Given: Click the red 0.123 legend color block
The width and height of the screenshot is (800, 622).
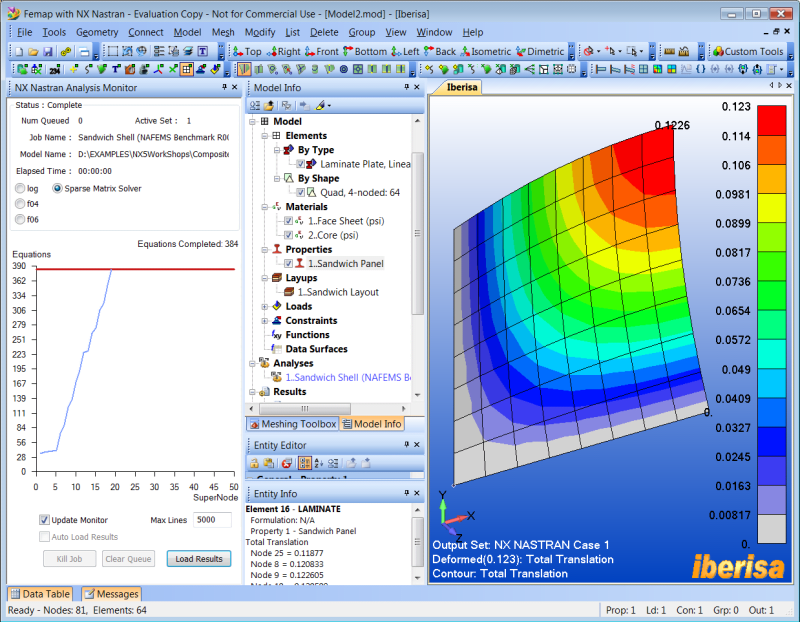Looking at the screenshot, I should (771, 120).
